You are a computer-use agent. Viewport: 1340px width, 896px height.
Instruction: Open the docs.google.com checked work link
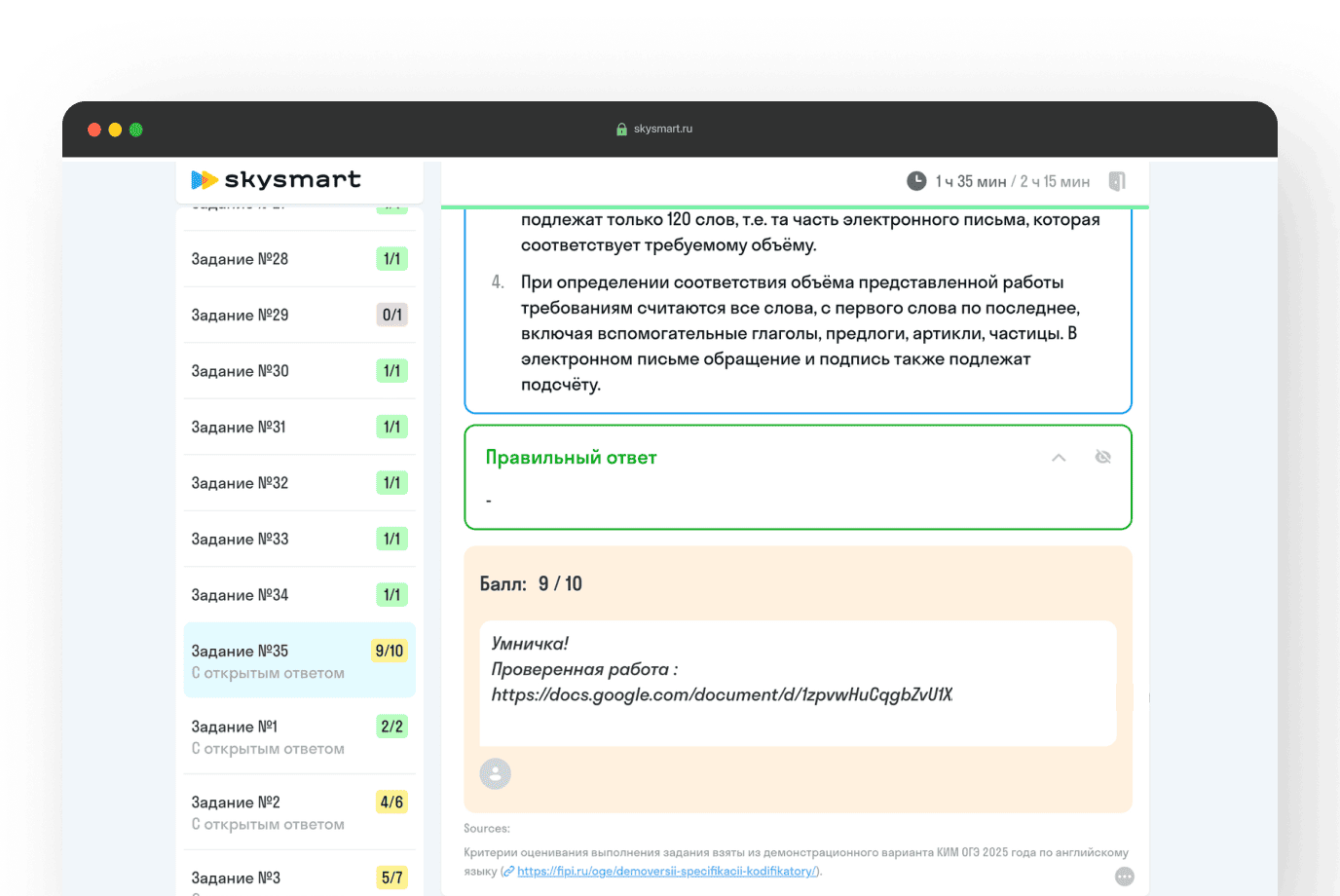coord(722,694)
